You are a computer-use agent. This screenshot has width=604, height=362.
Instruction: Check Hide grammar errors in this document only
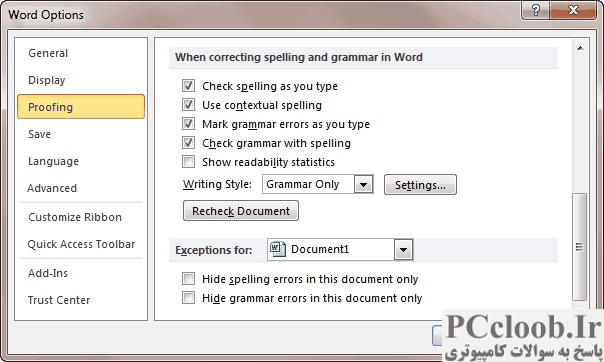[188, 298]
